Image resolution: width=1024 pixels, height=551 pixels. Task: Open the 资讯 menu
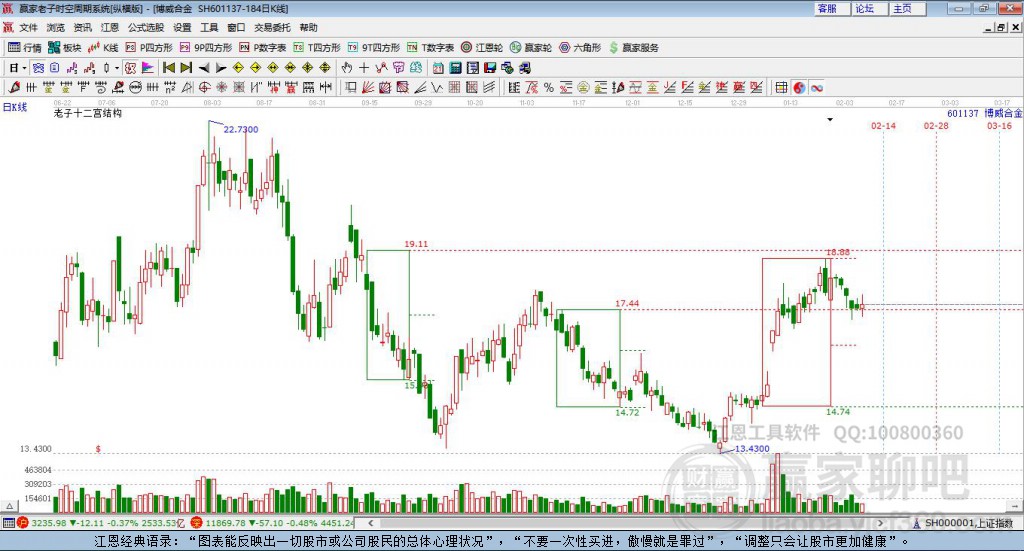(83, 27)
